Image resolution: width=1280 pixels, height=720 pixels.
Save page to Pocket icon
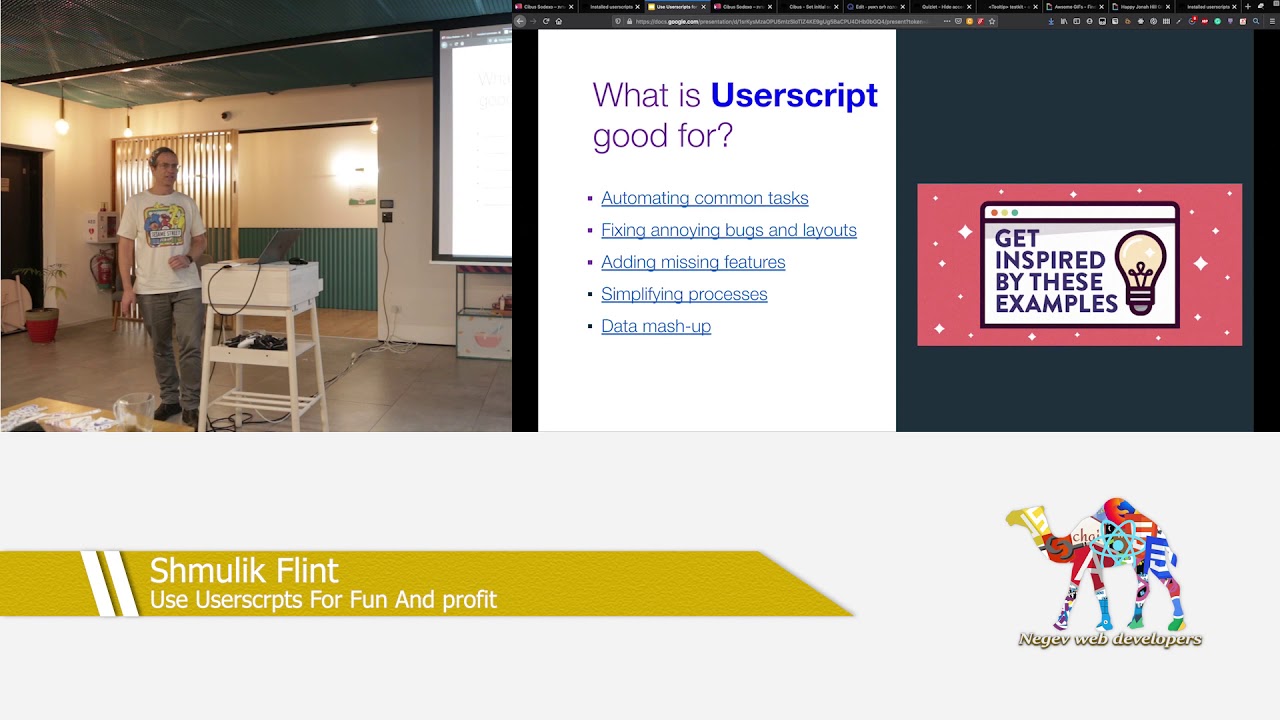(958, 21)
